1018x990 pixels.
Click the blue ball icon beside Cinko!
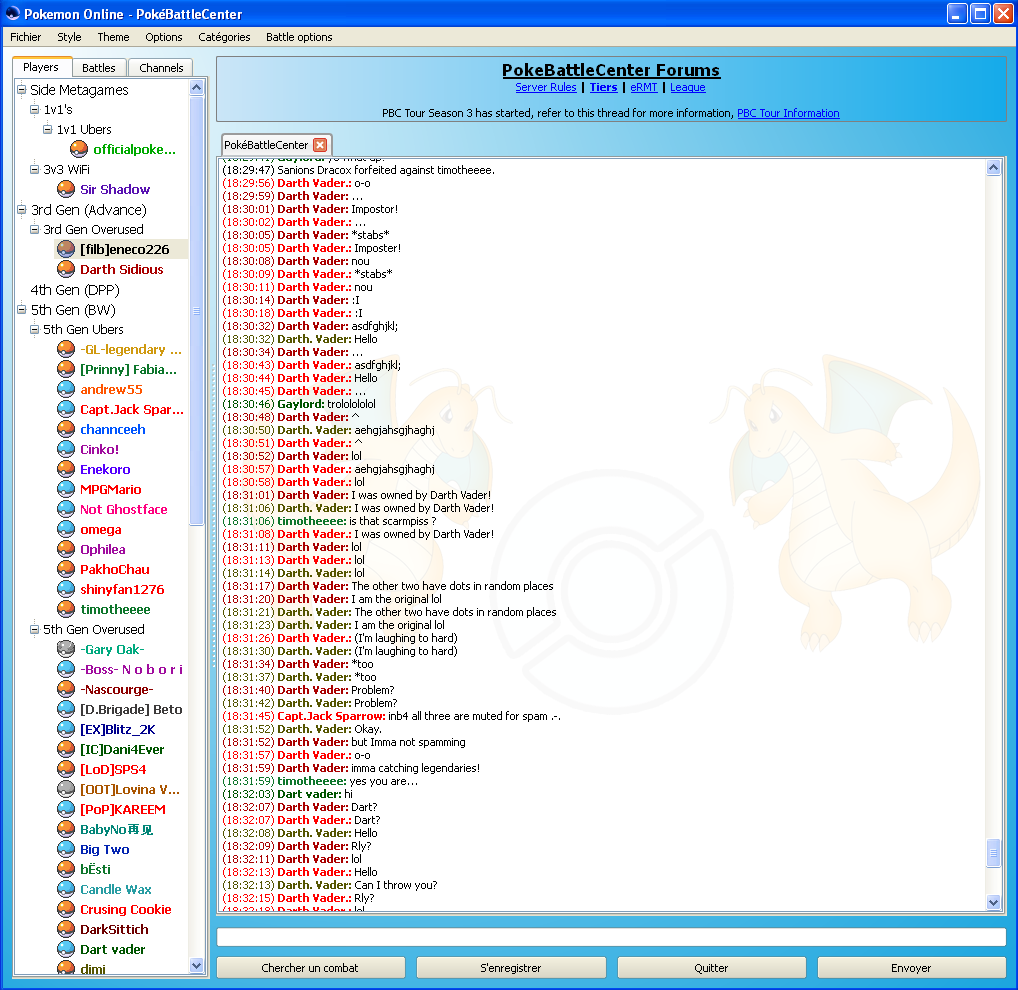(x=66, y=449)
